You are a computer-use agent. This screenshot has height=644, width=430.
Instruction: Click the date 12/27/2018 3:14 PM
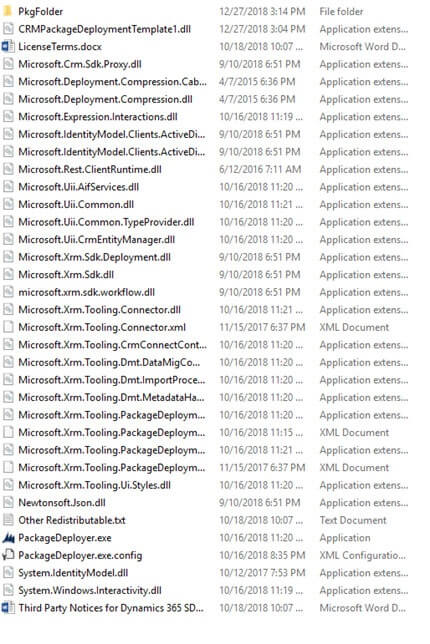[262, 12]
